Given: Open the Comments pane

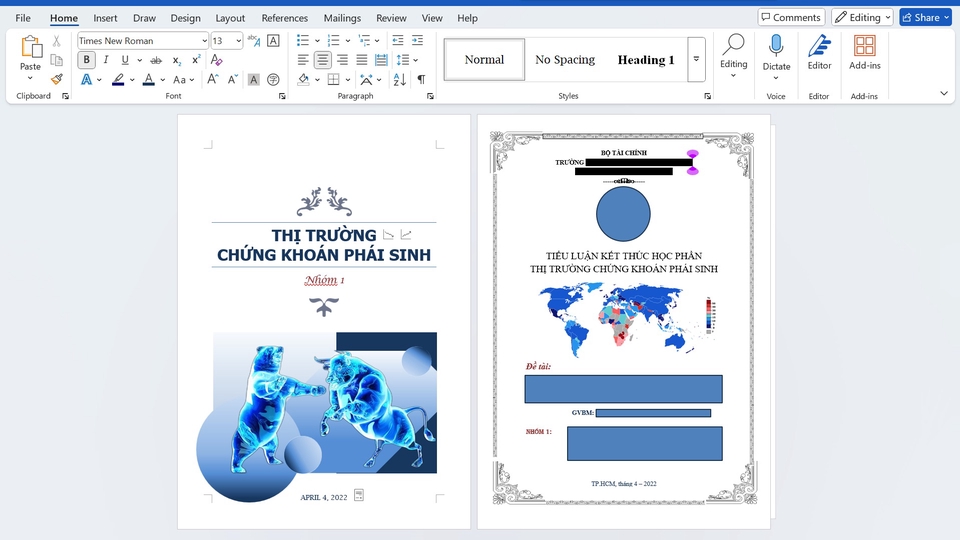Looking at the screenshot, I should click(x=790, y=17).
